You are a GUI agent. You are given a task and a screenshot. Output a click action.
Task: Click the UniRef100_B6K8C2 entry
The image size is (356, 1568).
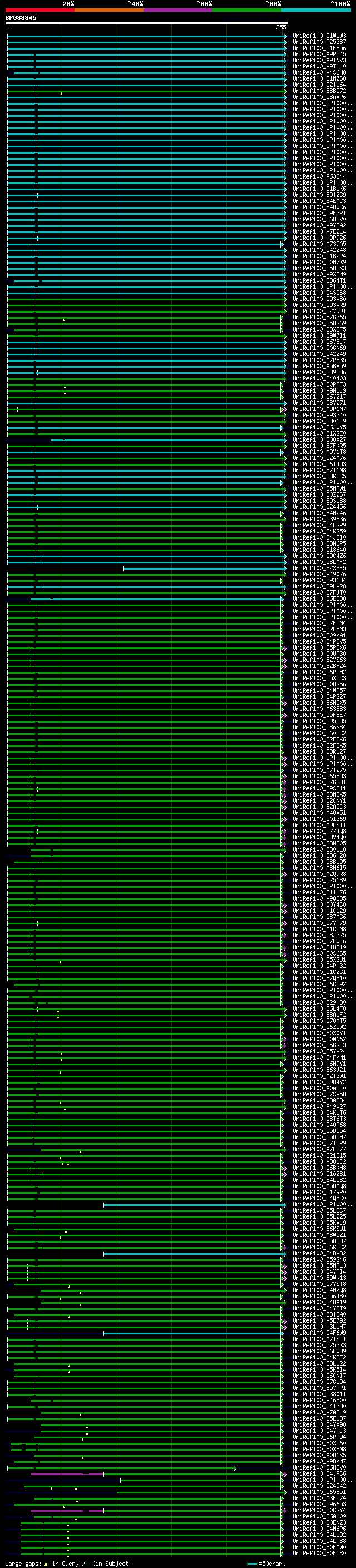click(319, 1247)
